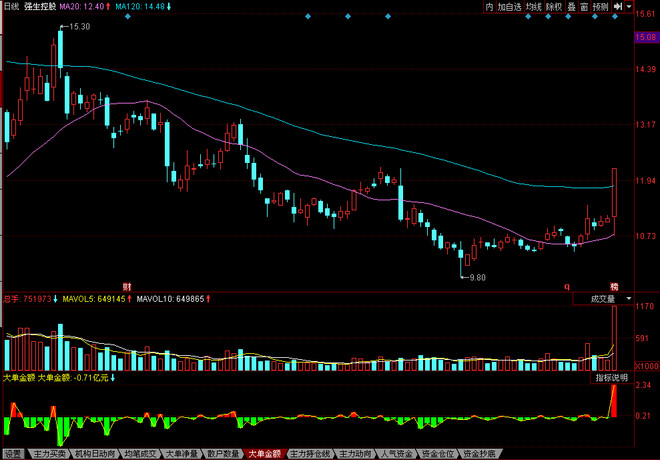Open 预测 forecast tool
Screen dimensions: 660x460
[600, 7]
